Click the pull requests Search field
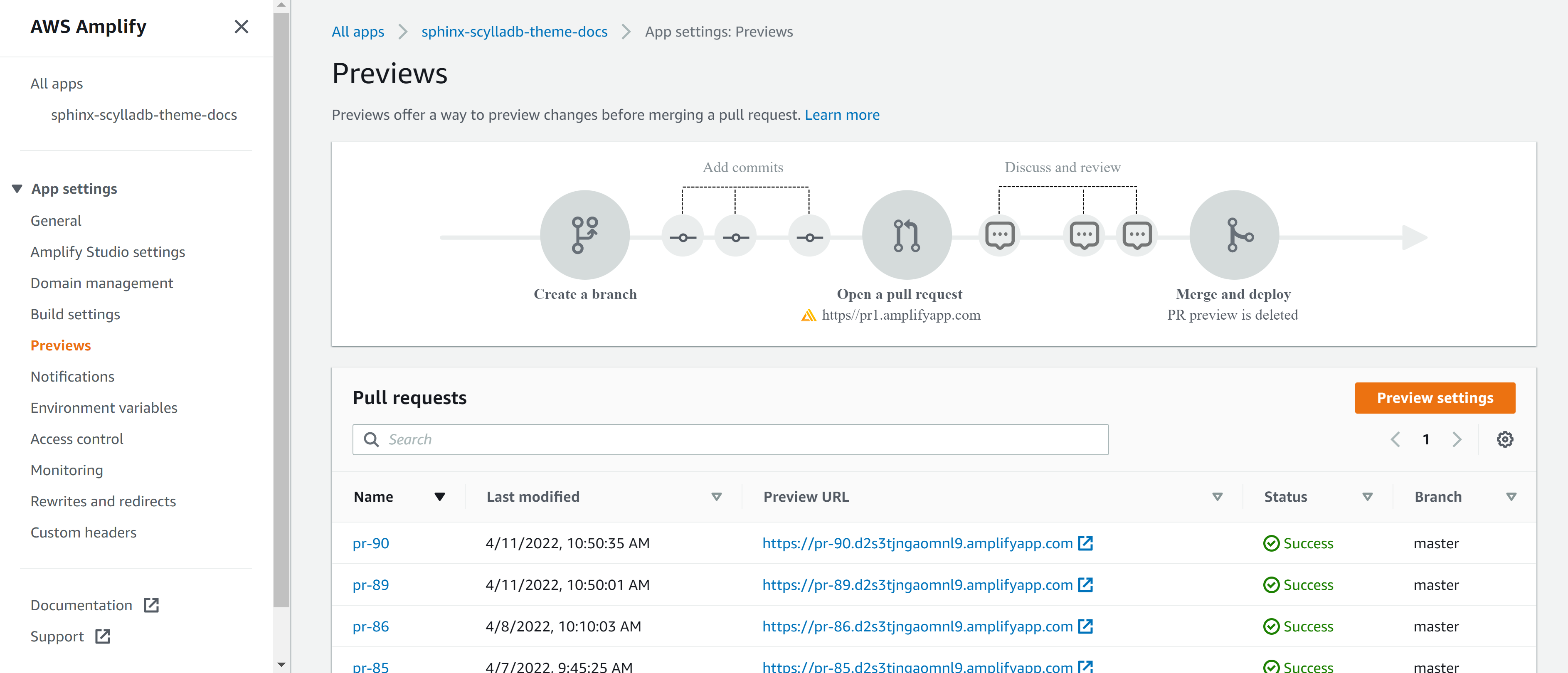1568x673 pixels. coord(730,439)
